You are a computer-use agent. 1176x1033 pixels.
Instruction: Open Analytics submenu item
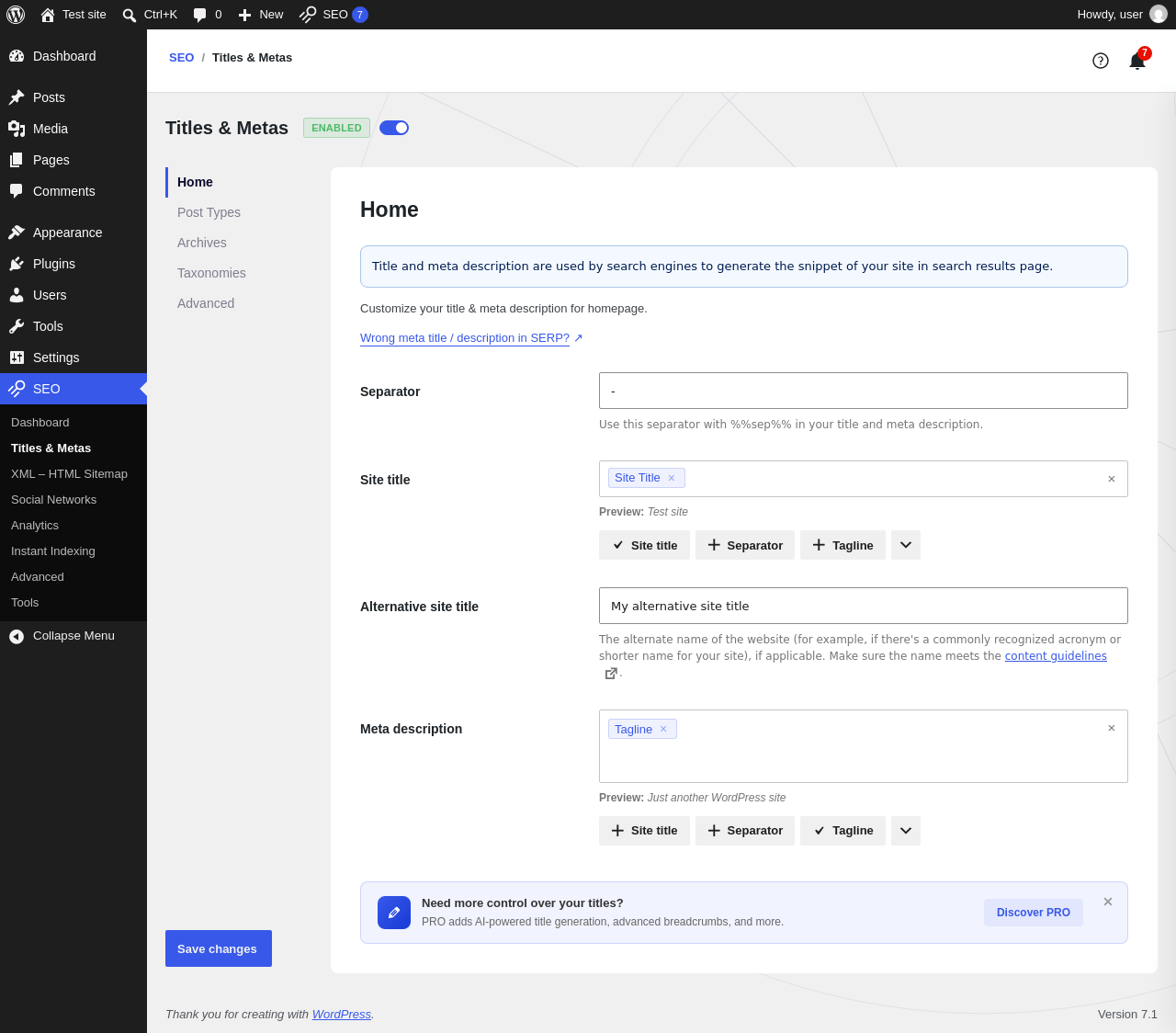[73, 526]
